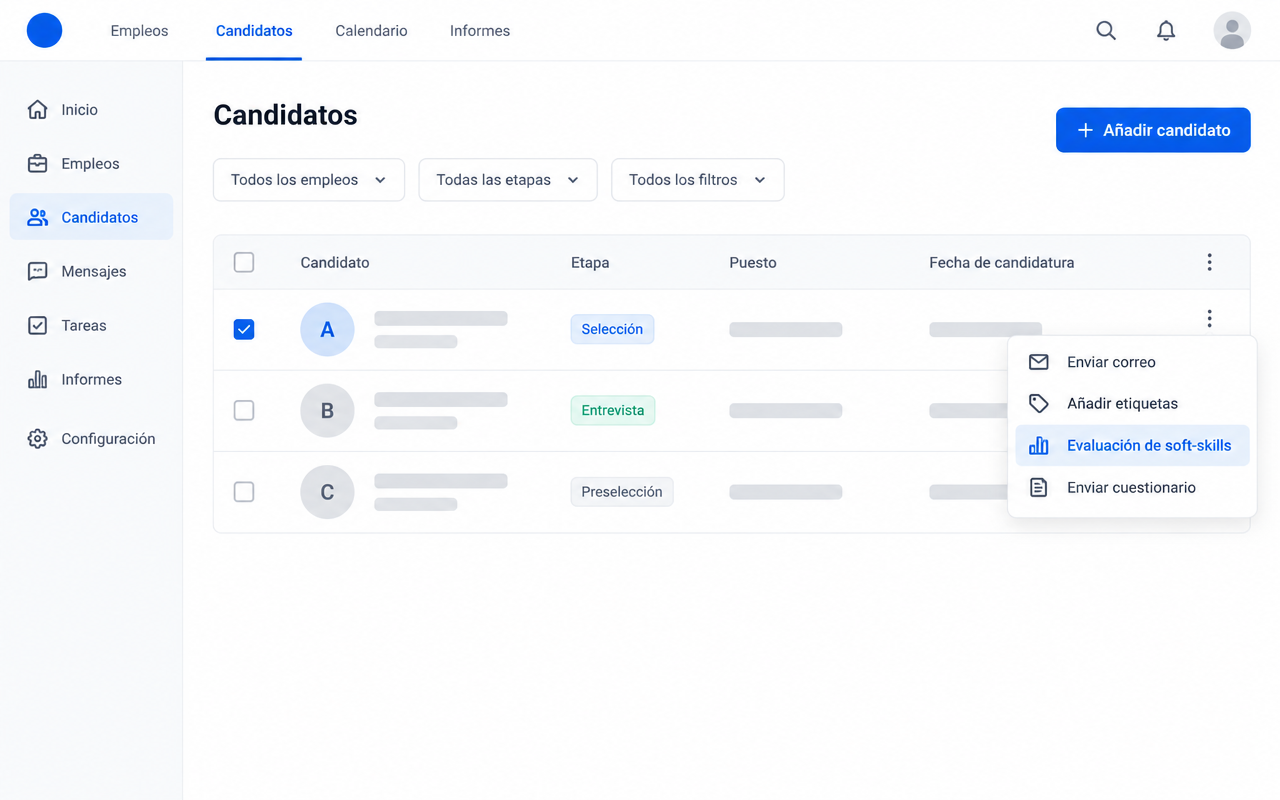Check candidate B's checkbox
The width and height of the screenshot is (1280, 800).
pos(244,410)
